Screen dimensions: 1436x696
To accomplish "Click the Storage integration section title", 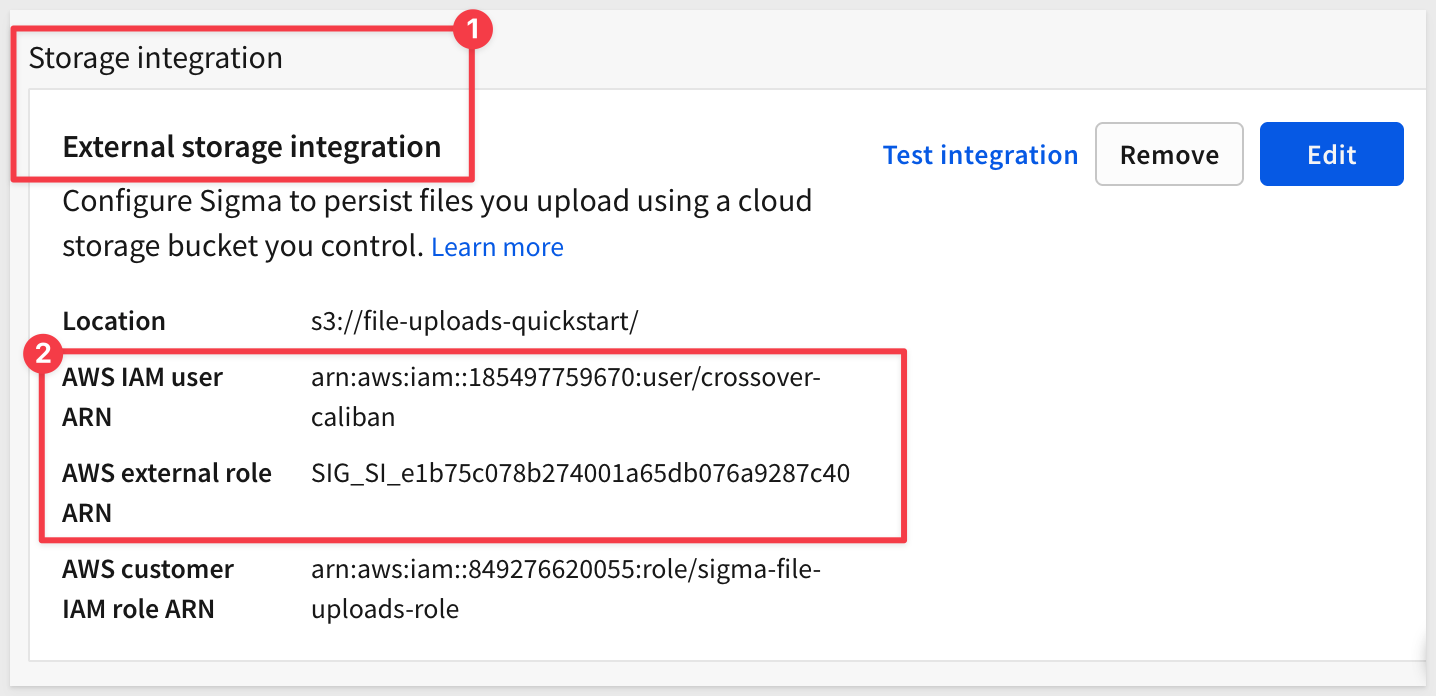I will [x=156, y=58].
